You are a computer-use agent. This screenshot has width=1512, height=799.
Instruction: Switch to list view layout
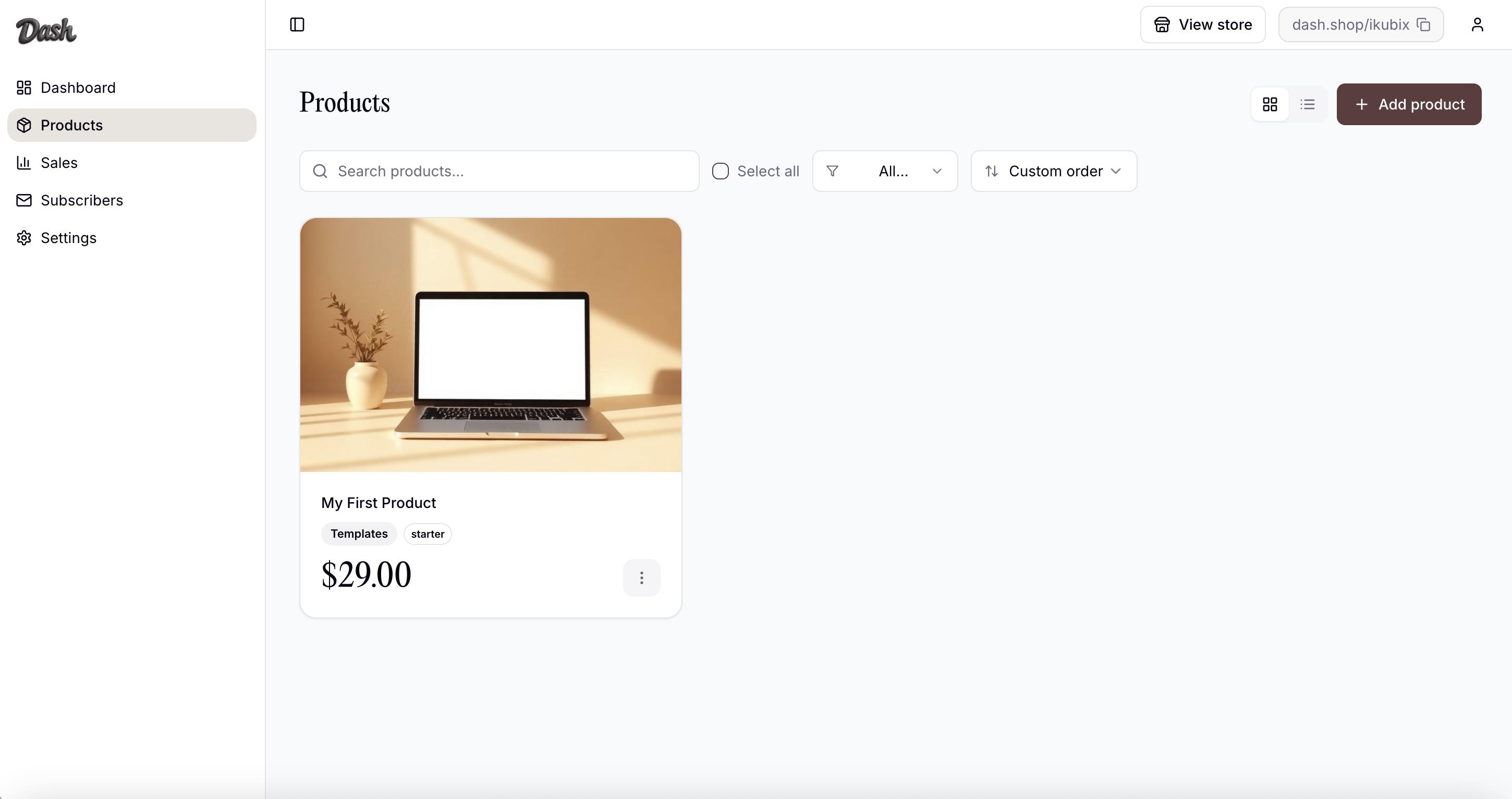[1307, 104]
